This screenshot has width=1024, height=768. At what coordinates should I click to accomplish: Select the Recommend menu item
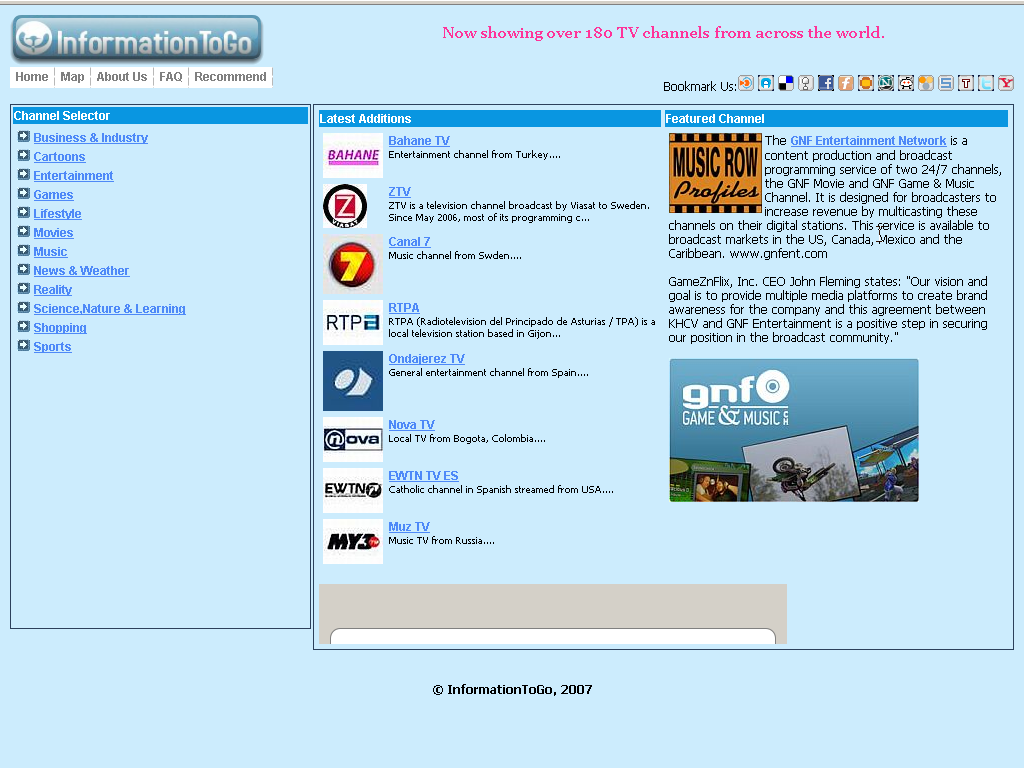(x=231, y=77)
